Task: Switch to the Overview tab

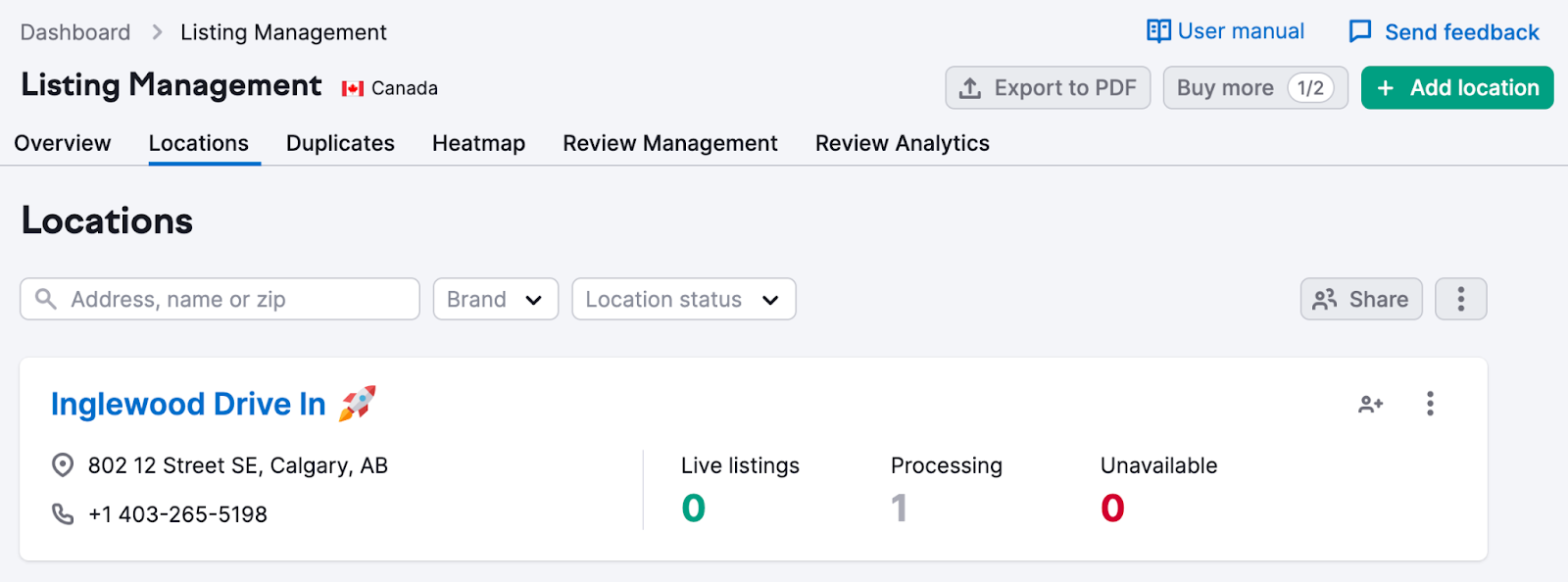Action: (x=63, y=143)
